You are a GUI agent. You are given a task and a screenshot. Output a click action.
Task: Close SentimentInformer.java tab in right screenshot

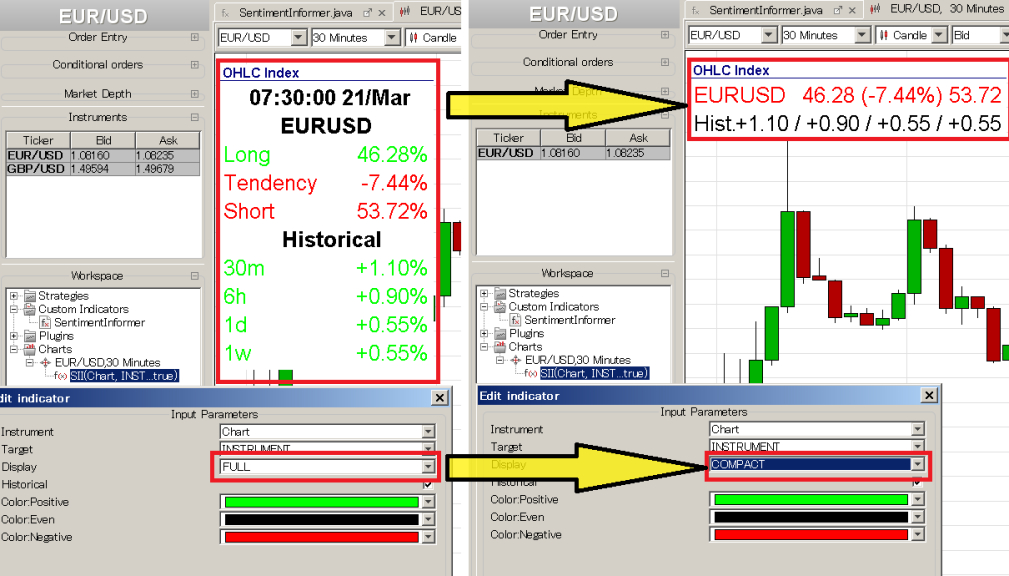852,10
